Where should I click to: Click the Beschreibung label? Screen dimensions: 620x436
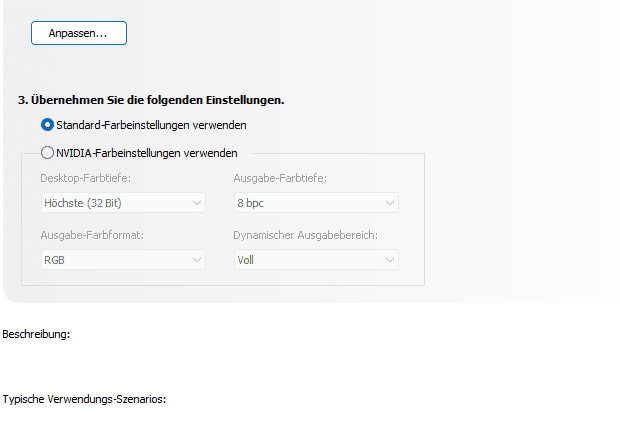[x=36, y=334]
